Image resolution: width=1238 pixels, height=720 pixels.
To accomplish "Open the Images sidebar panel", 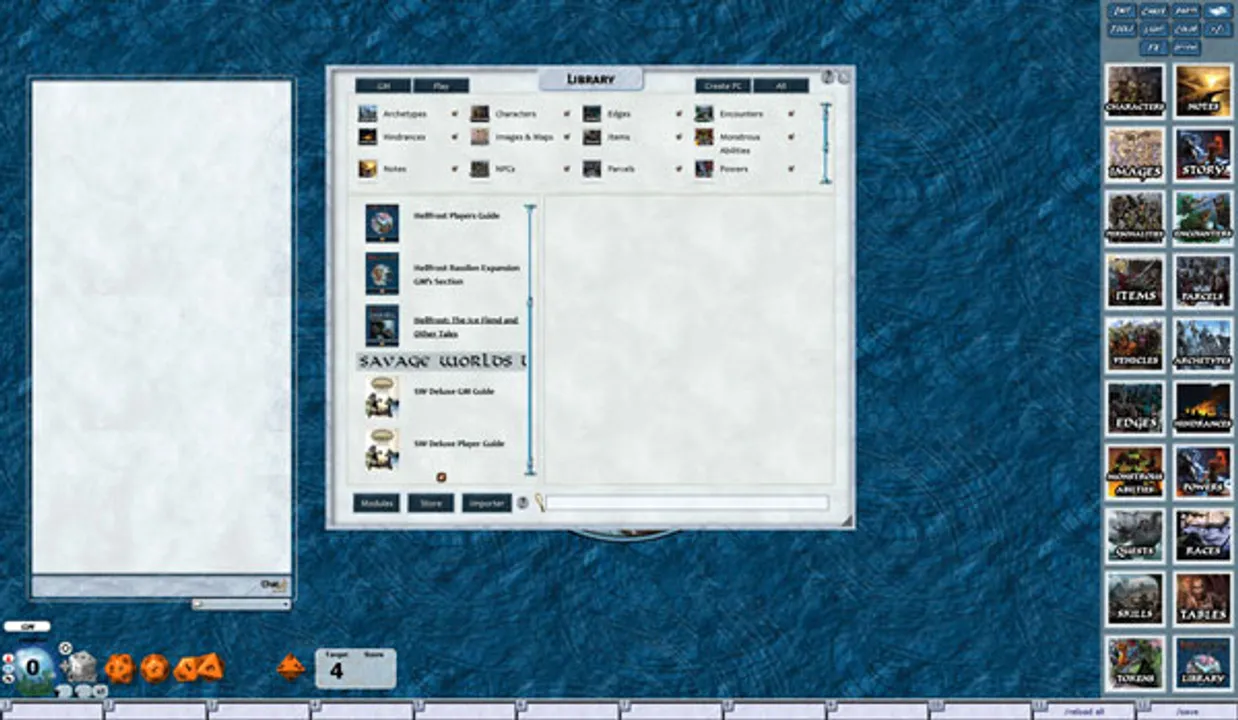I will point(1135,154).
